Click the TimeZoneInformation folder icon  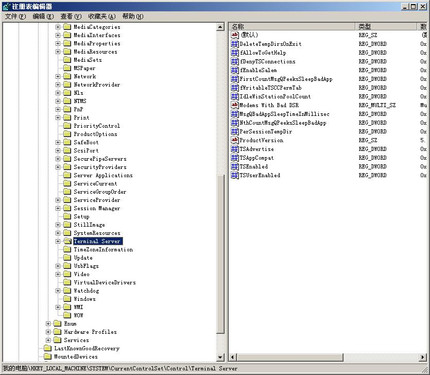click(x=68, y=249)
